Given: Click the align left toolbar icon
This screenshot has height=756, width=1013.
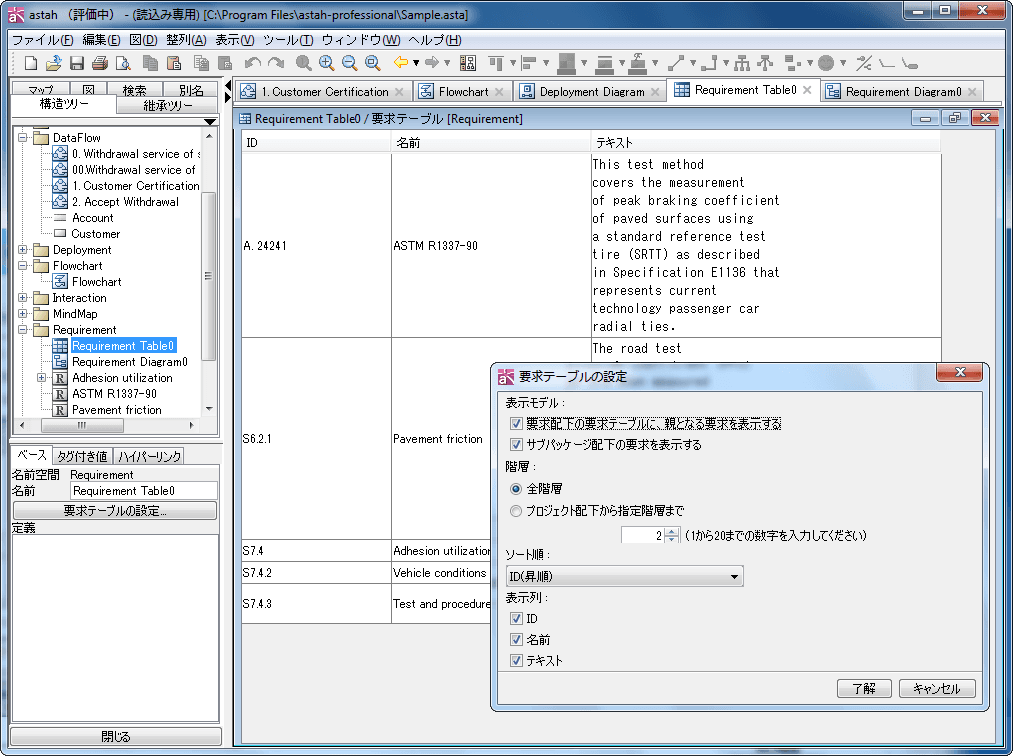Looking at the screenshot, I should tap(529, 63).
